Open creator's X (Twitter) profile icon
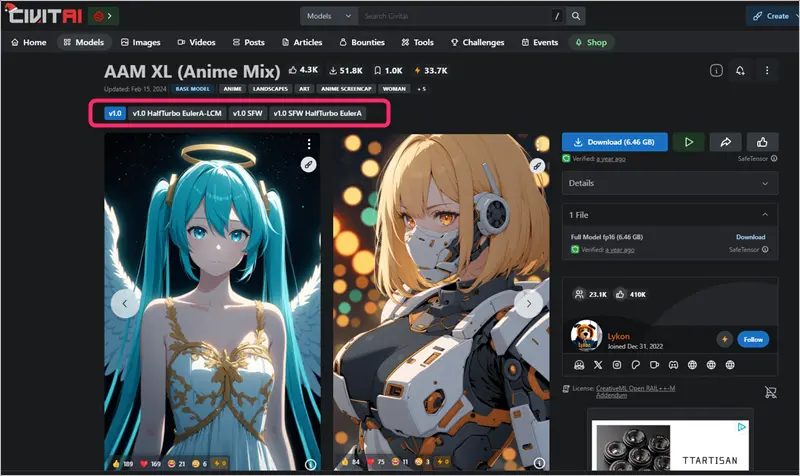The image size is (800, 476). tap(598, 365)
